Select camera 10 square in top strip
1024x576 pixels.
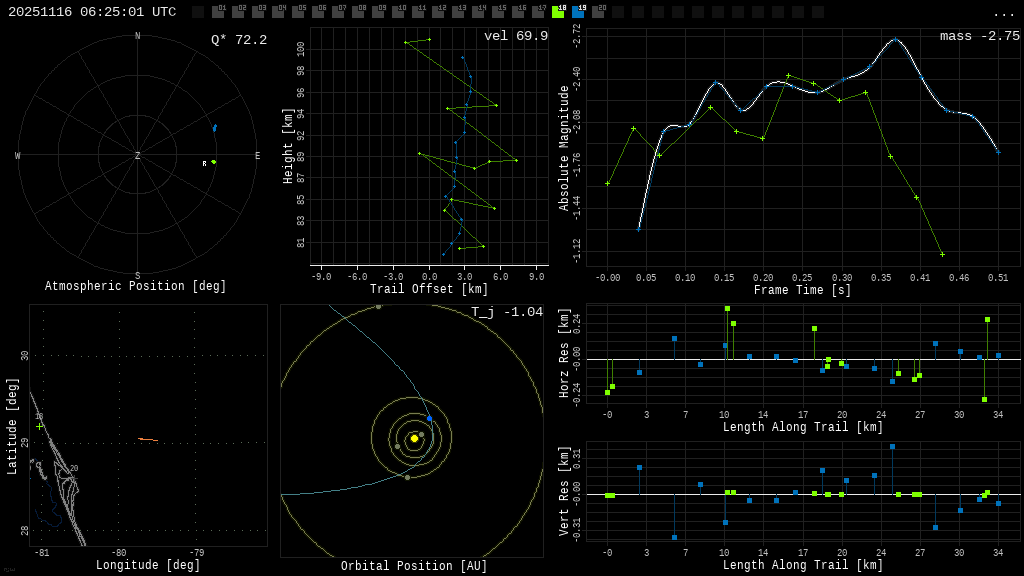click(x=398, y=12)
